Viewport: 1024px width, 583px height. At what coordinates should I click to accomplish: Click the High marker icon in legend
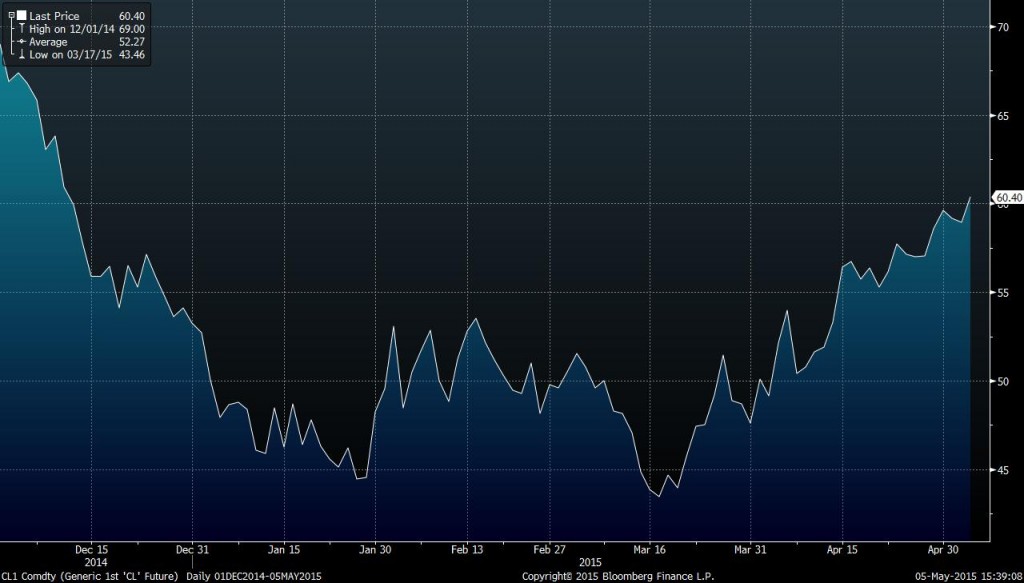20,30
